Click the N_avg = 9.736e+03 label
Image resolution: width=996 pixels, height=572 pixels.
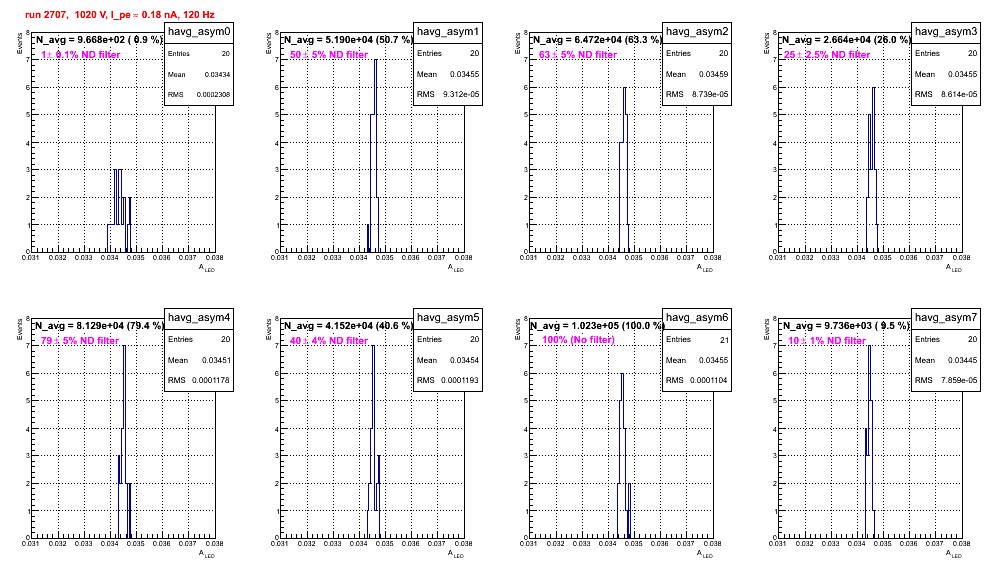click(845, 325)
